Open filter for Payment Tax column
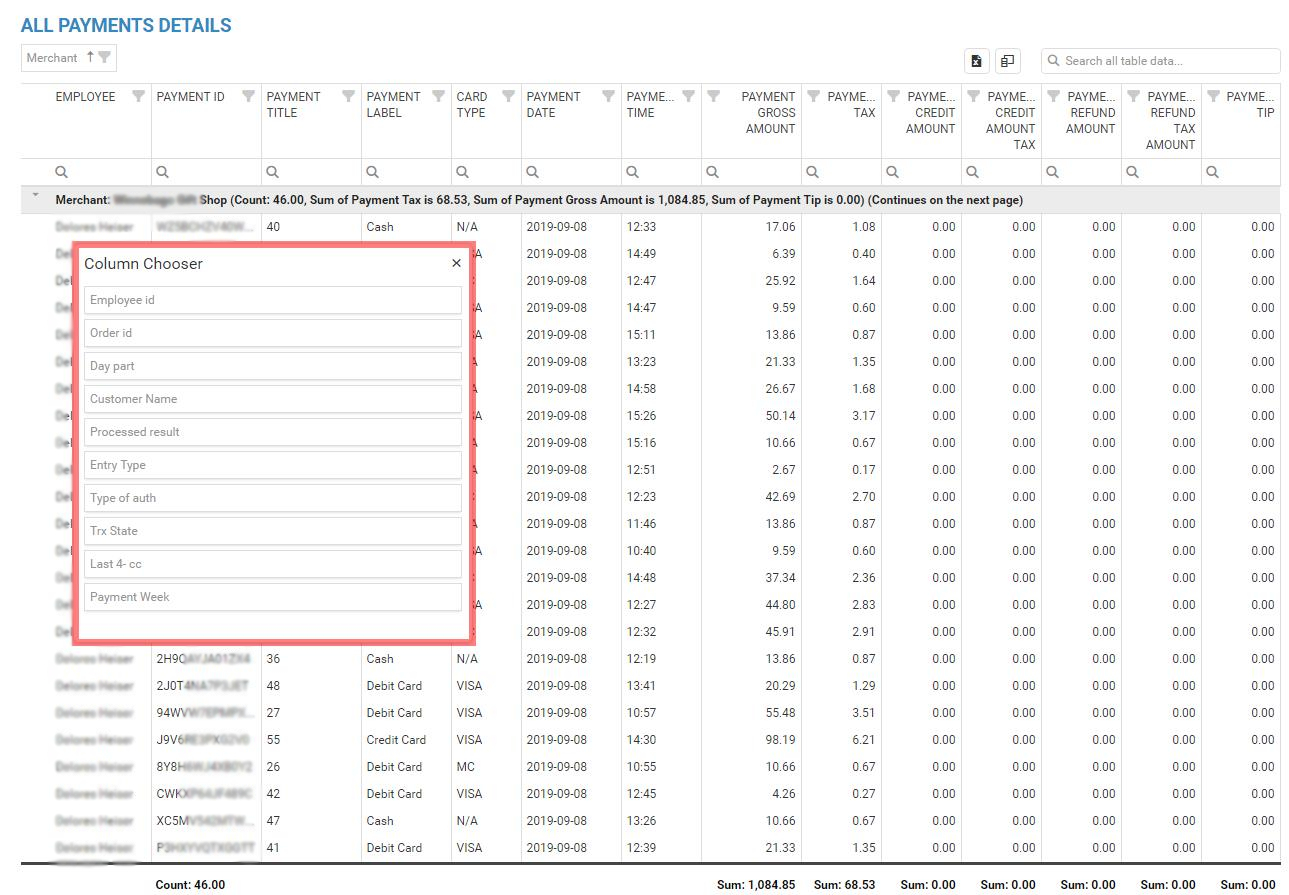 [x=814, y=97]
